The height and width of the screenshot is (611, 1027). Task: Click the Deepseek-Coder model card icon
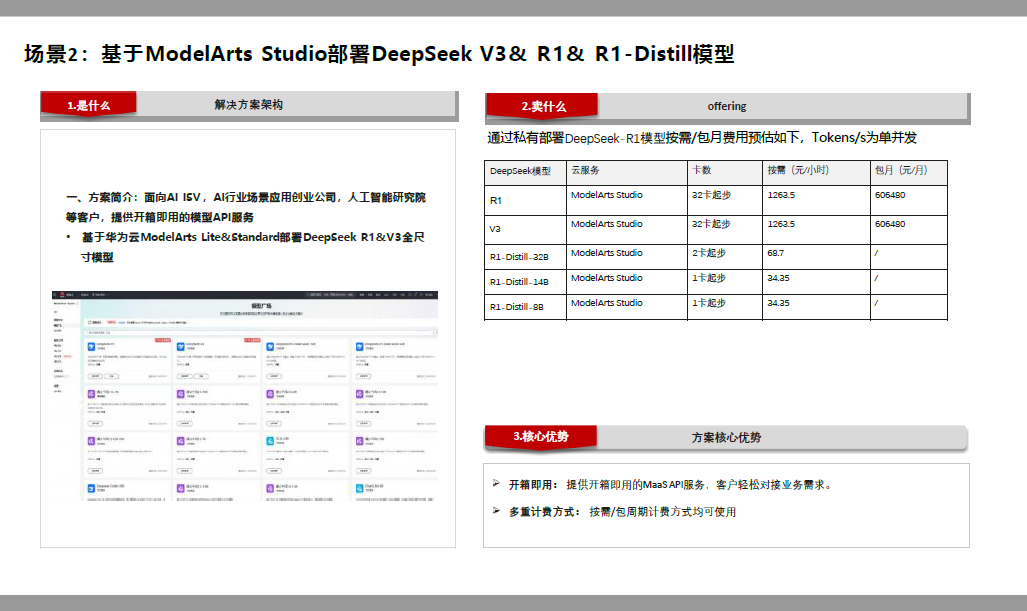[x=92, y=489]
